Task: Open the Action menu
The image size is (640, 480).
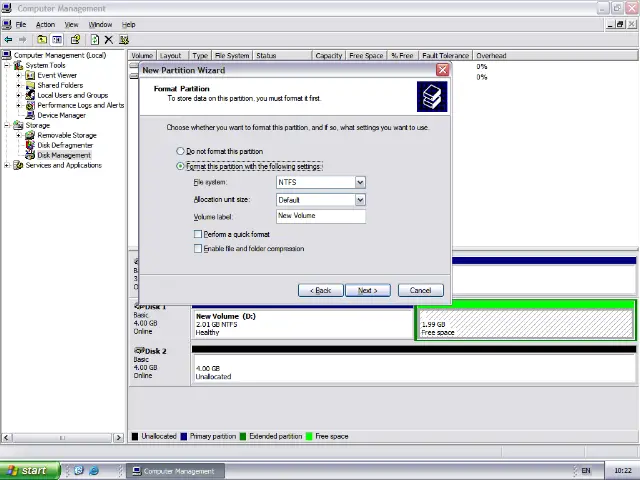Action: 45,24
